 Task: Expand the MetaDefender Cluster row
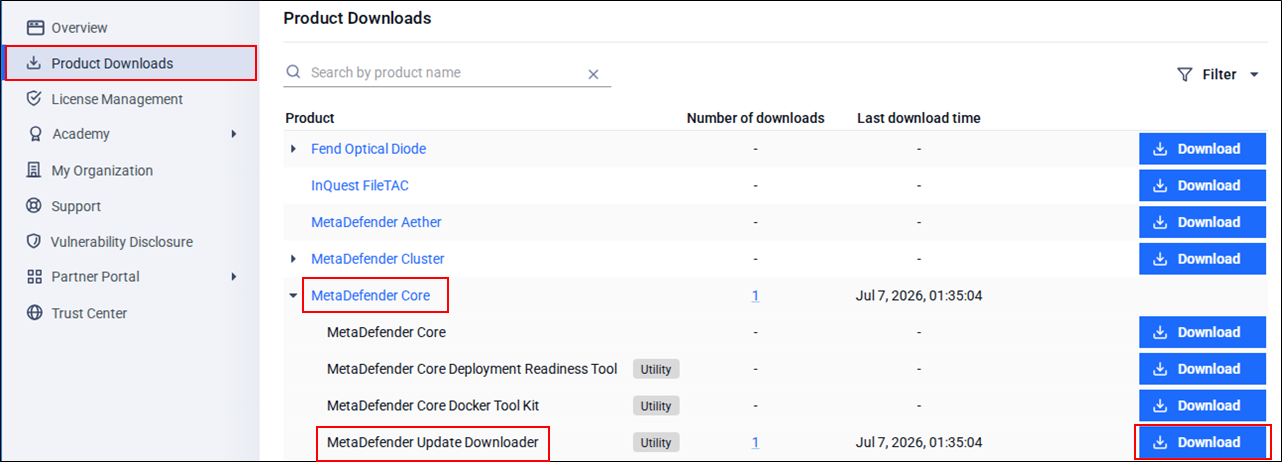point(293,259)
